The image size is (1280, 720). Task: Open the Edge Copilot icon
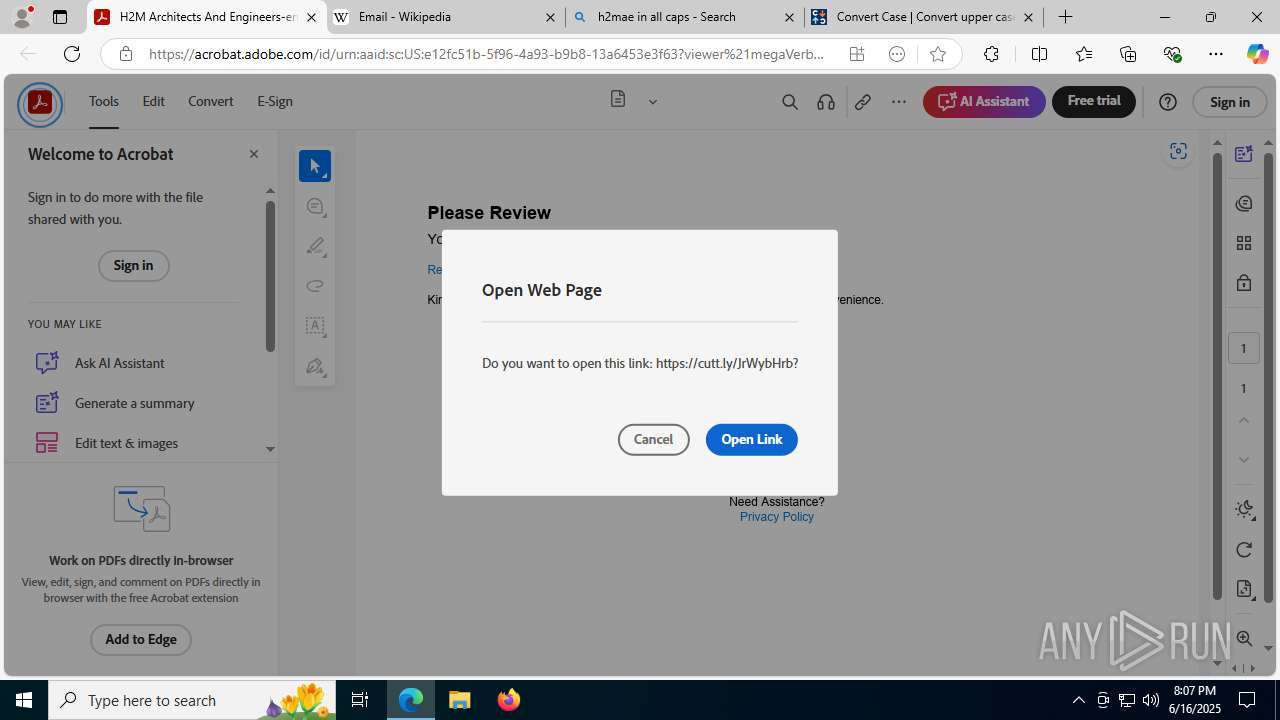(1257, 54)
